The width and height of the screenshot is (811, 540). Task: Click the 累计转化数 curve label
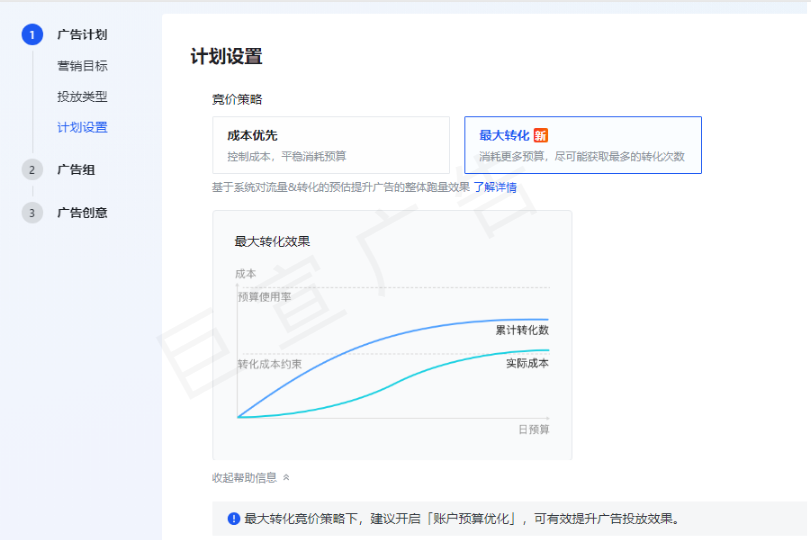click(522, 330)
